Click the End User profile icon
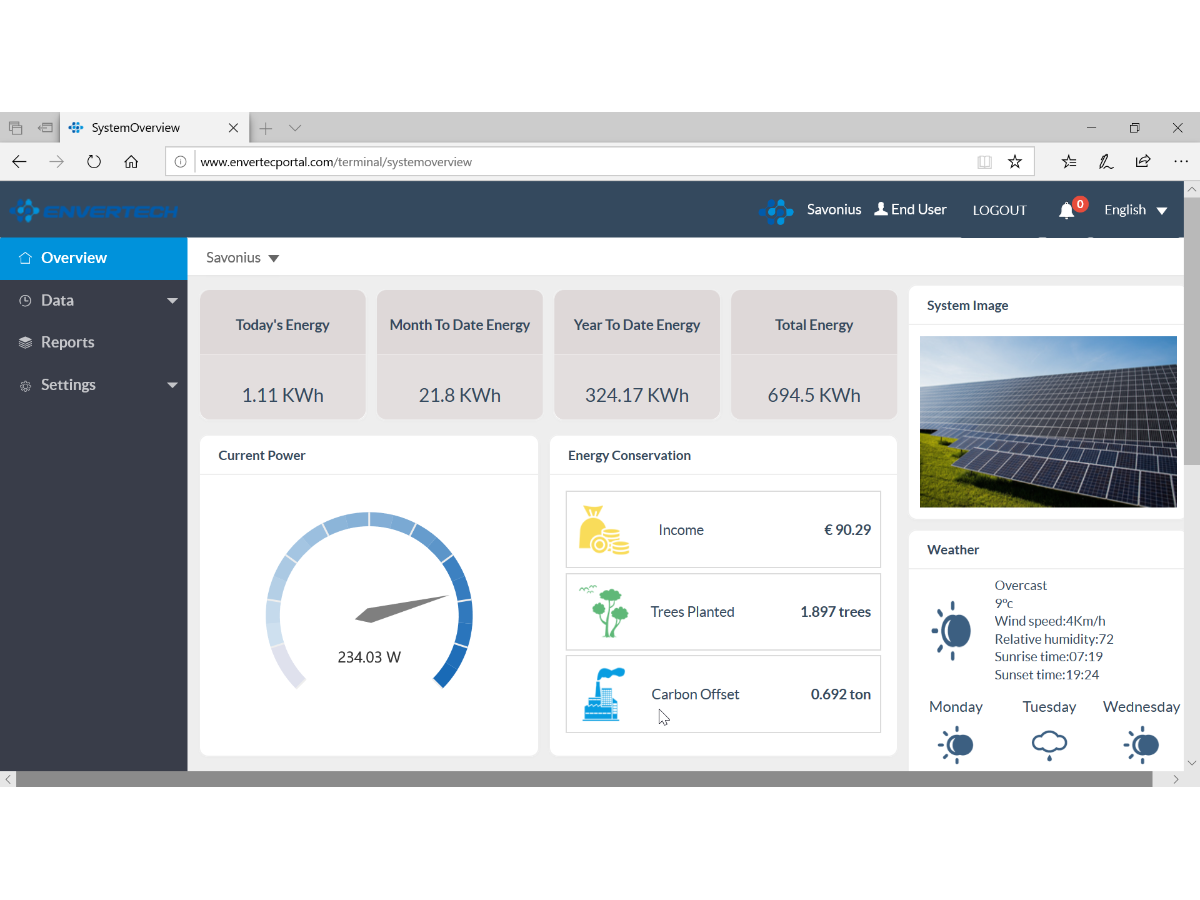The image size is (1200, 900). [x=881, y=209]
